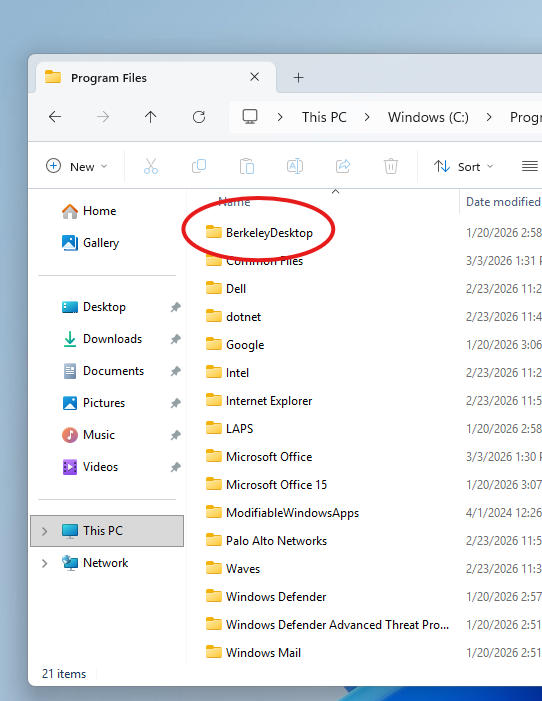Sort by the Date modified column header
The image size is (542, 701).
point(503,202)
